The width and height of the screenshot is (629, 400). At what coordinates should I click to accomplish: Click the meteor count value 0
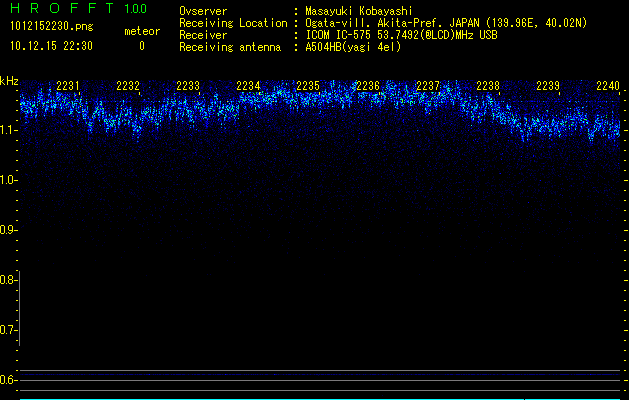click(142, 46)
